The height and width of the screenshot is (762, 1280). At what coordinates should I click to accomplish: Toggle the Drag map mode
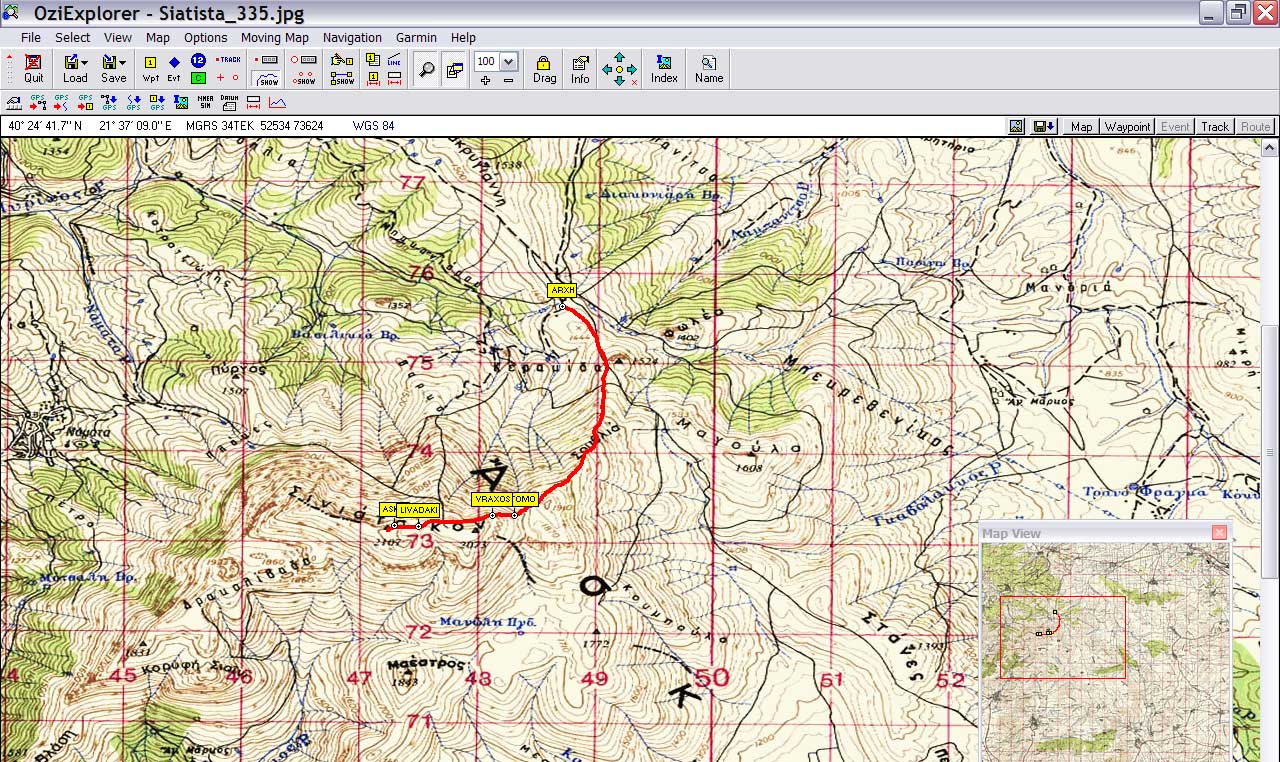coord(544,68)
